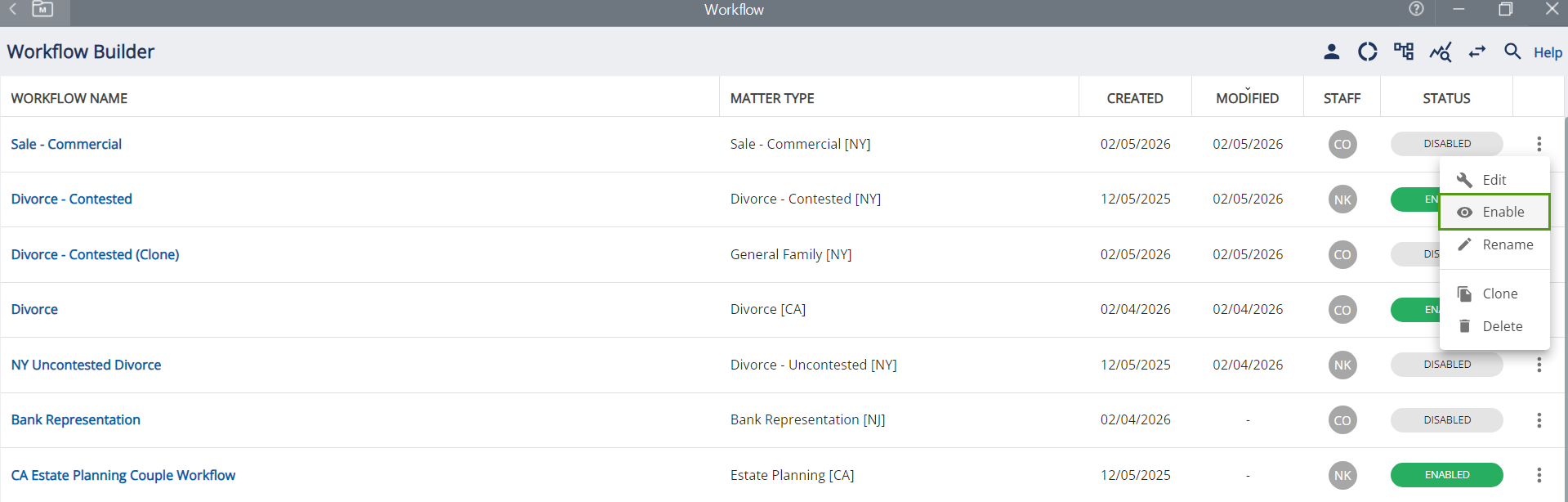Click the chart with magnifier icon

pyautogui.click(x=1440, y=52)
